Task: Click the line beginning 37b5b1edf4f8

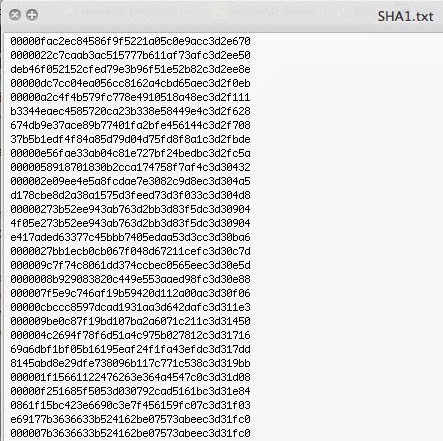Action: (x=130, y=139)
